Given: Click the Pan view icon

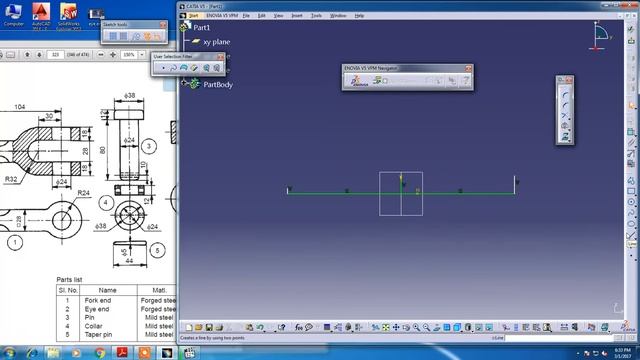Looking at the screenshot, I should [x=396, y=327].
